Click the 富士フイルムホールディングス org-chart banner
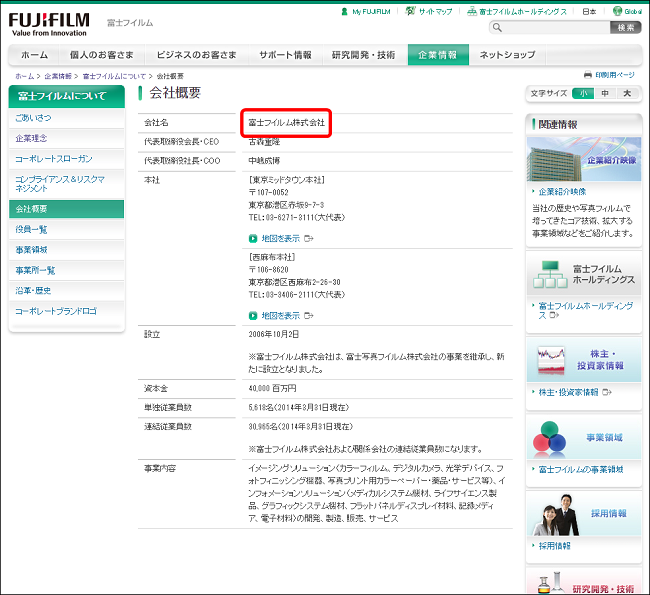 pos(584,274)
